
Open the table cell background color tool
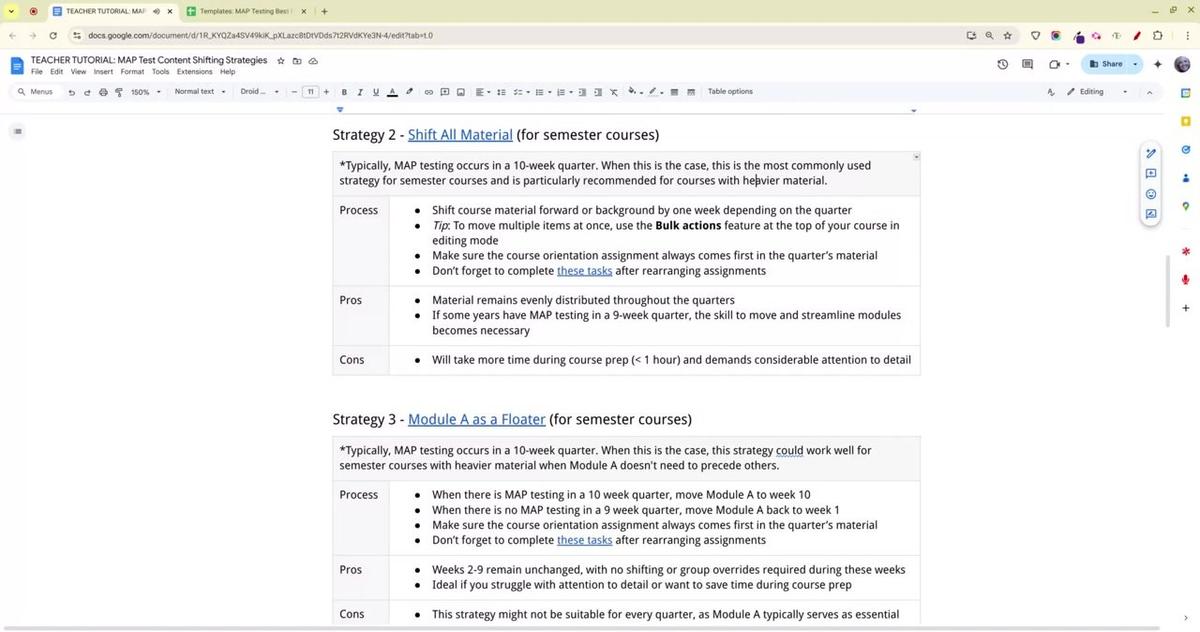[634, 92]
